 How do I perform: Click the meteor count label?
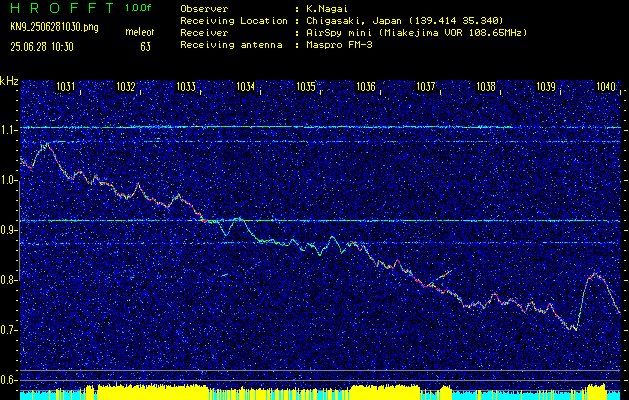[140, 32]
